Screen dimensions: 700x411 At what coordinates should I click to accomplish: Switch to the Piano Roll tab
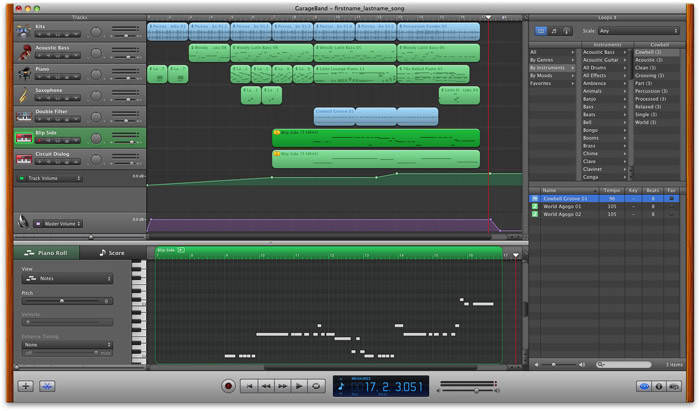pyautogui.click(x=46, y=253)
